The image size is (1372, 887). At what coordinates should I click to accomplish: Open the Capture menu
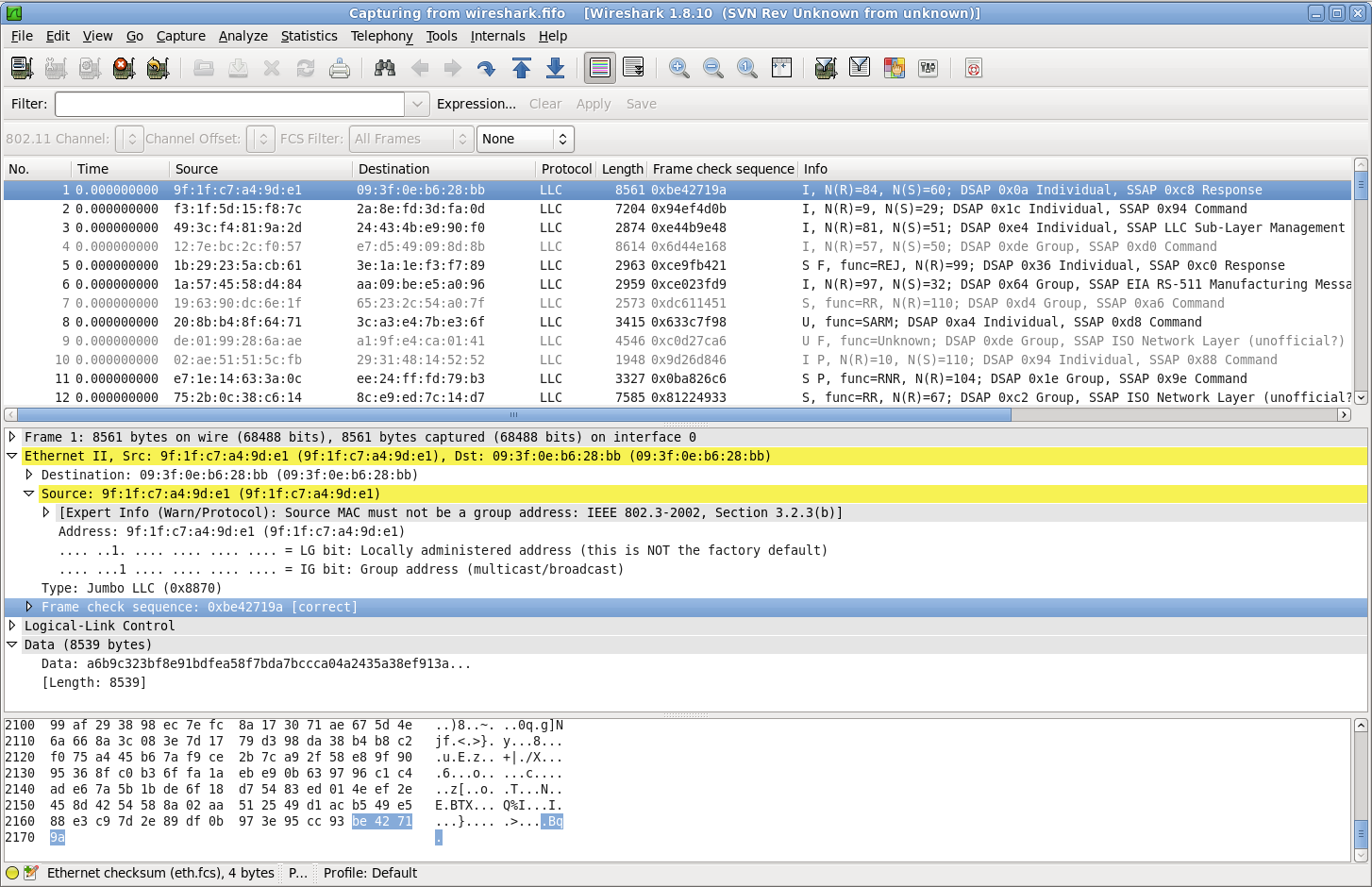tap(180, 36)
